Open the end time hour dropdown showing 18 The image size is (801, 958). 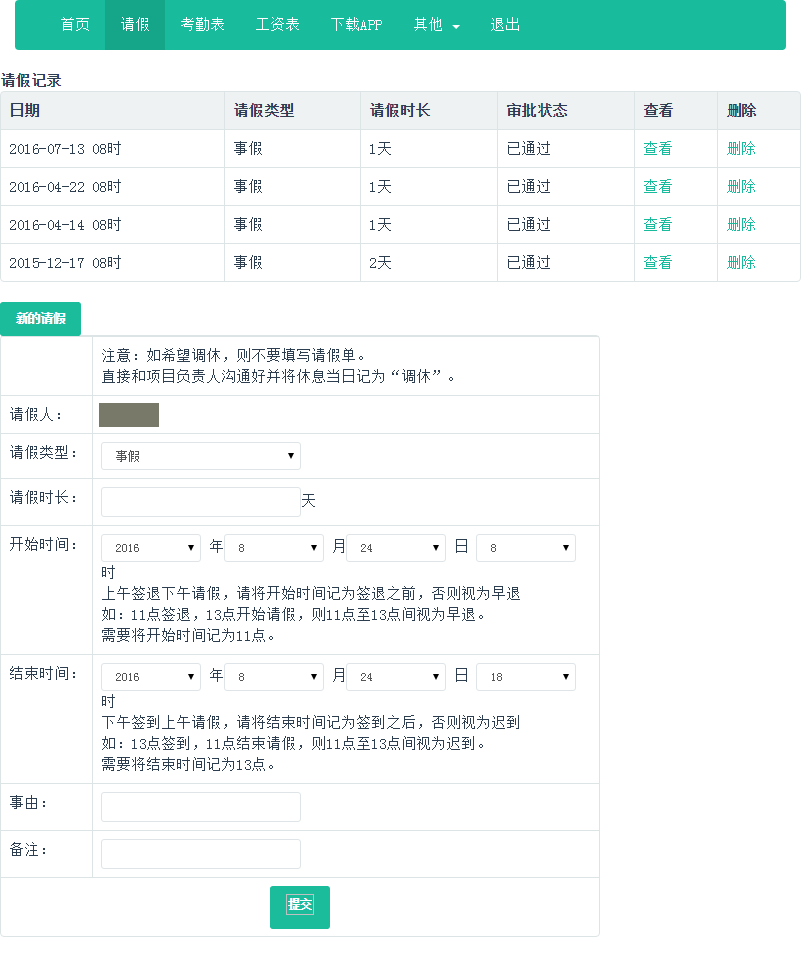point(526,677)
